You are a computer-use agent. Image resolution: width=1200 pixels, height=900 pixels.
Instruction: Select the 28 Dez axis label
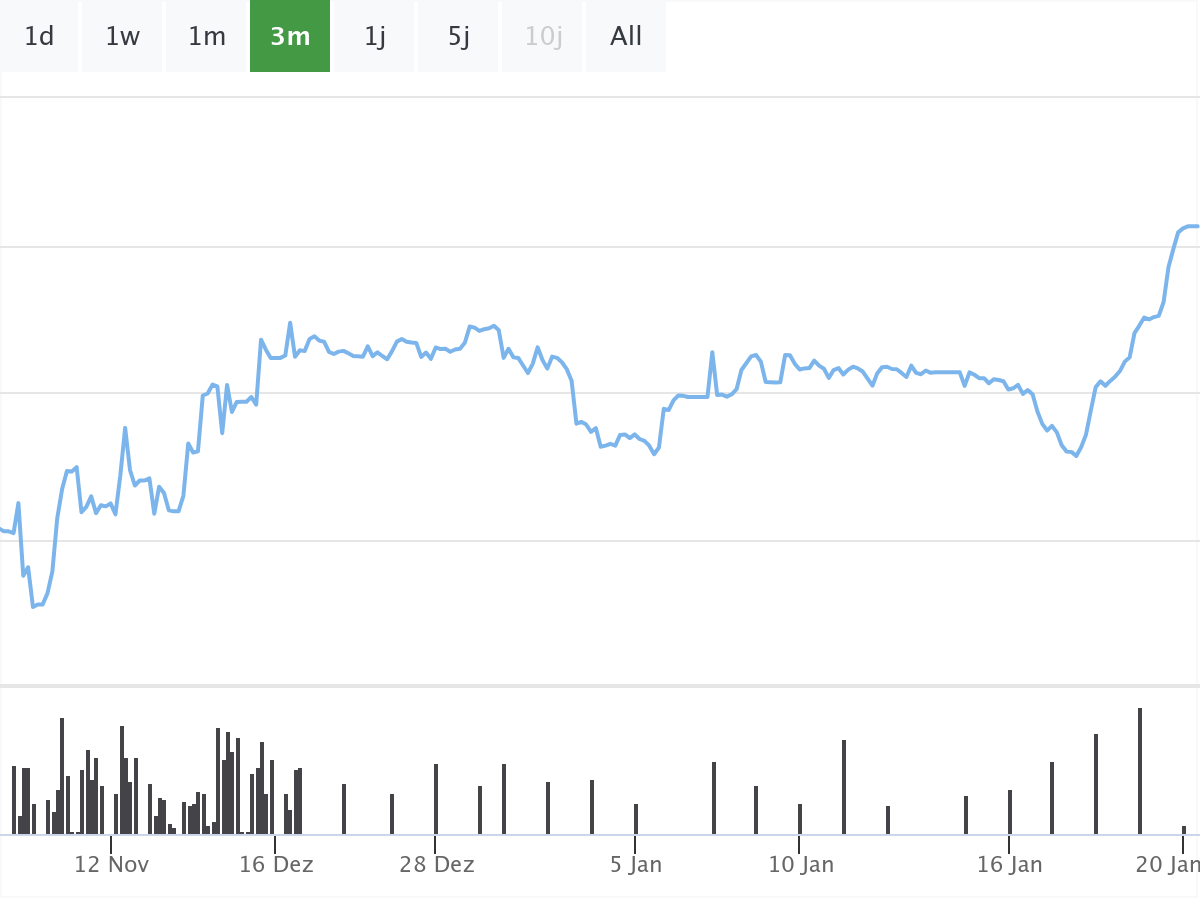[x=437, y=864]
